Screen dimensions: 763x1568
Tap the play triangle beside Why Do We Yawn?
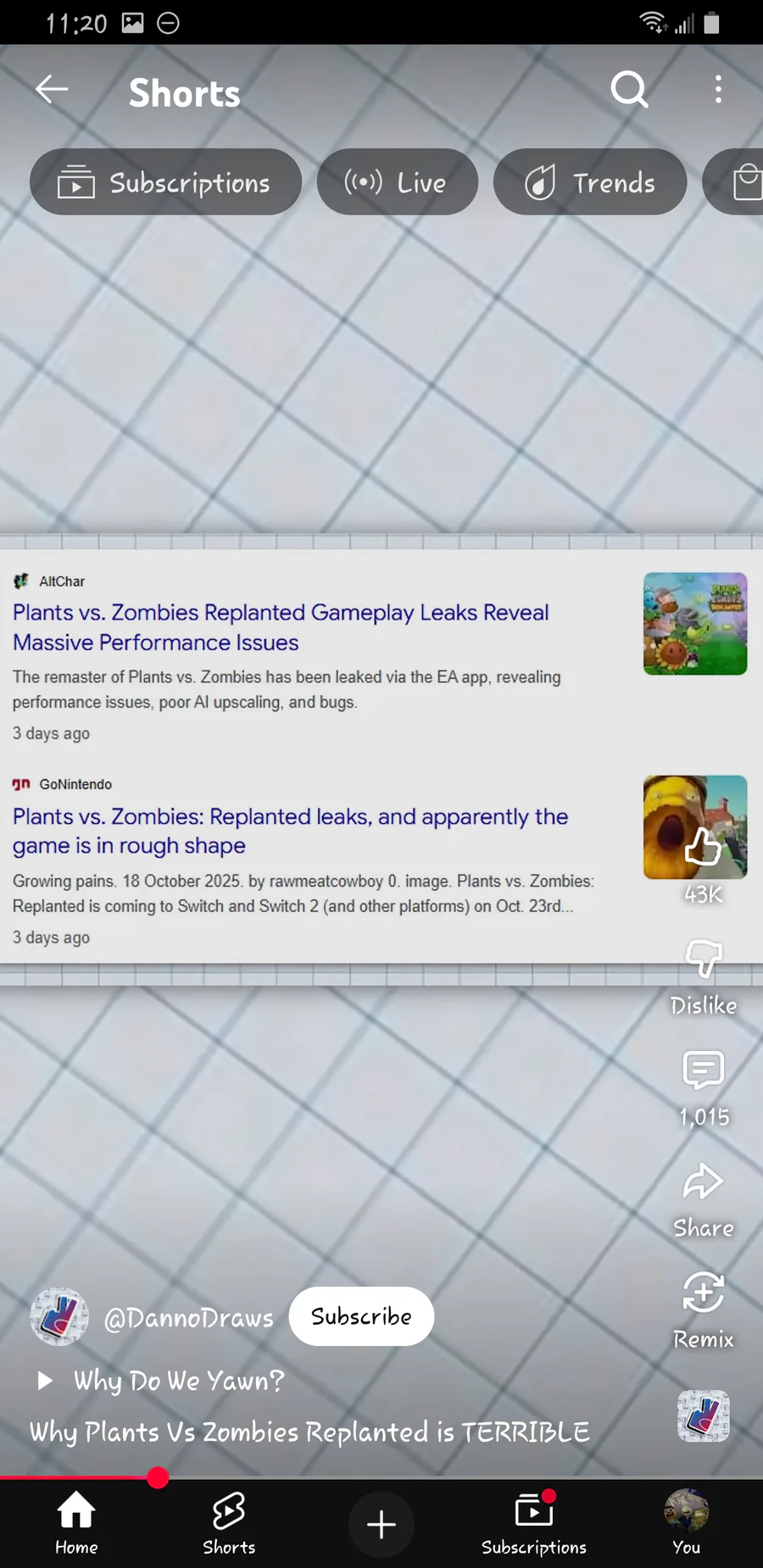[x=45, y=1382]
